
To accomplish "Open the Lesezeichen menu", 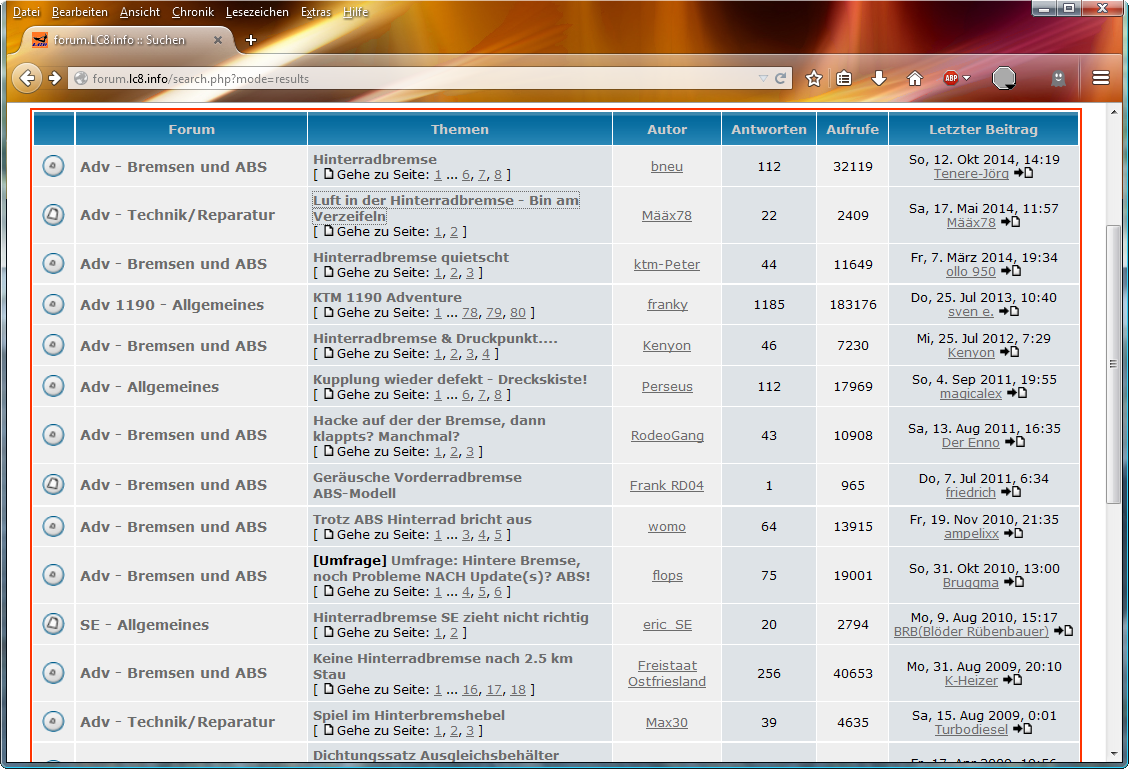I will 257,12.
